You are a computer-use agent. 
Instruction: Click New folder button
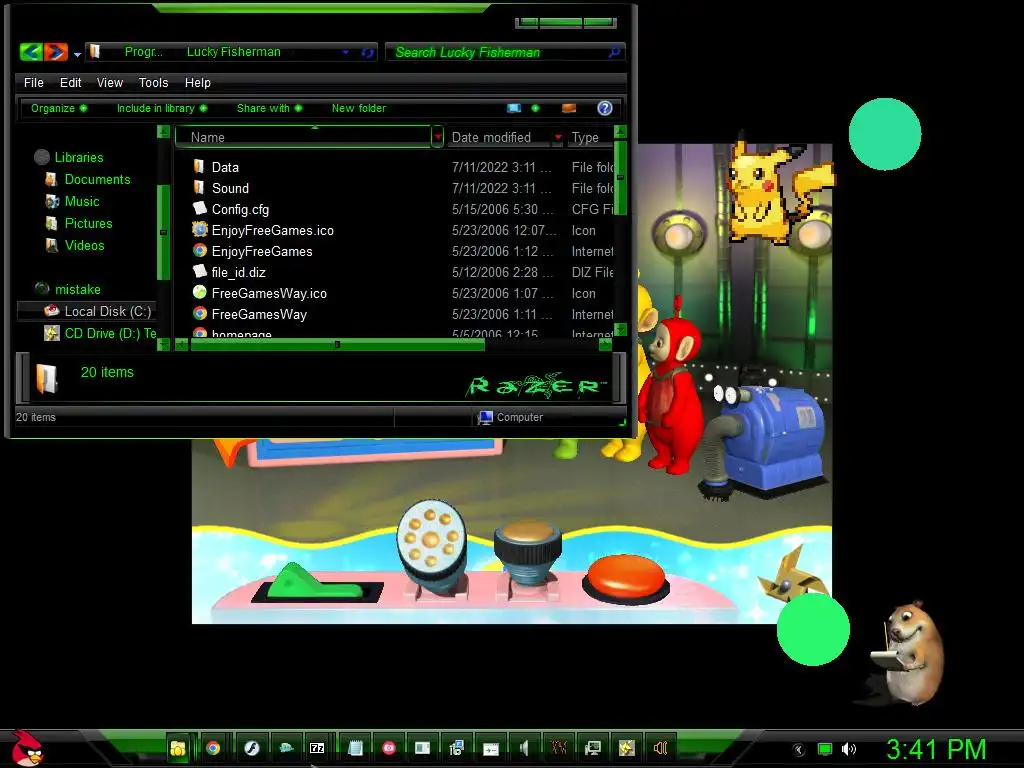pos(359,108)
